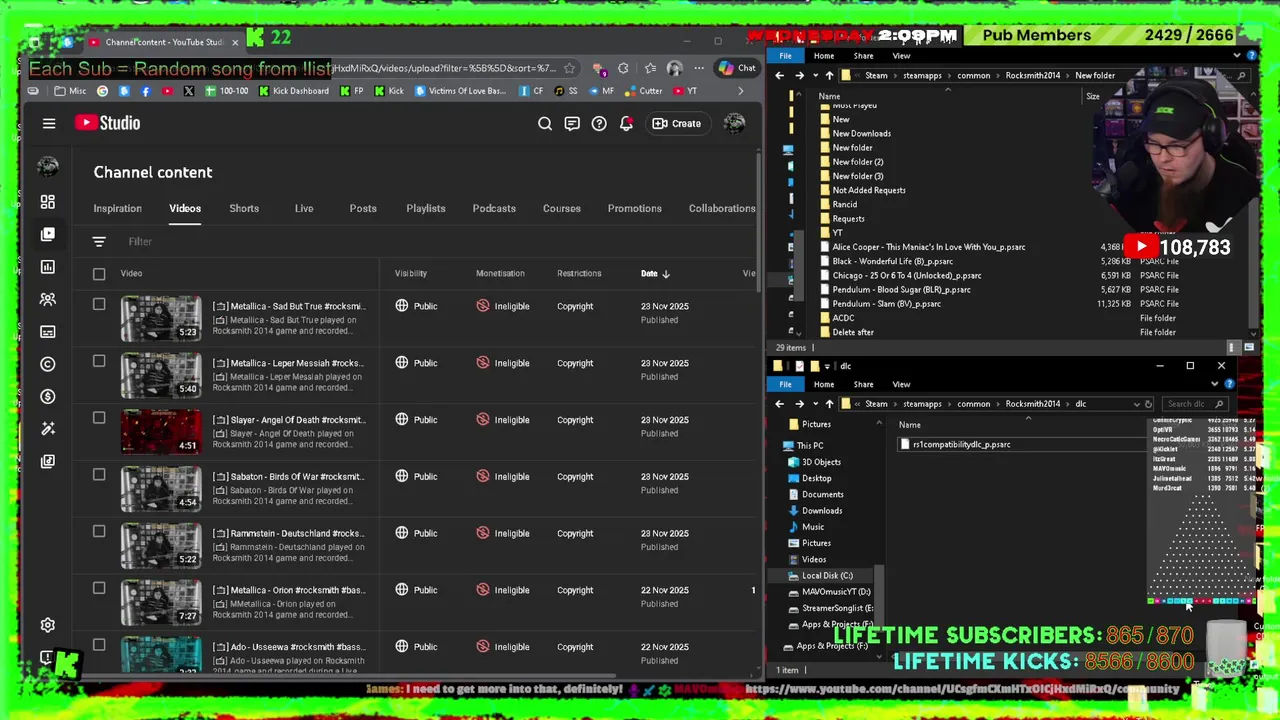Switch to the Podcasts tab
The width and height of the screenshot is (1280, 720).
click(494, 208)
